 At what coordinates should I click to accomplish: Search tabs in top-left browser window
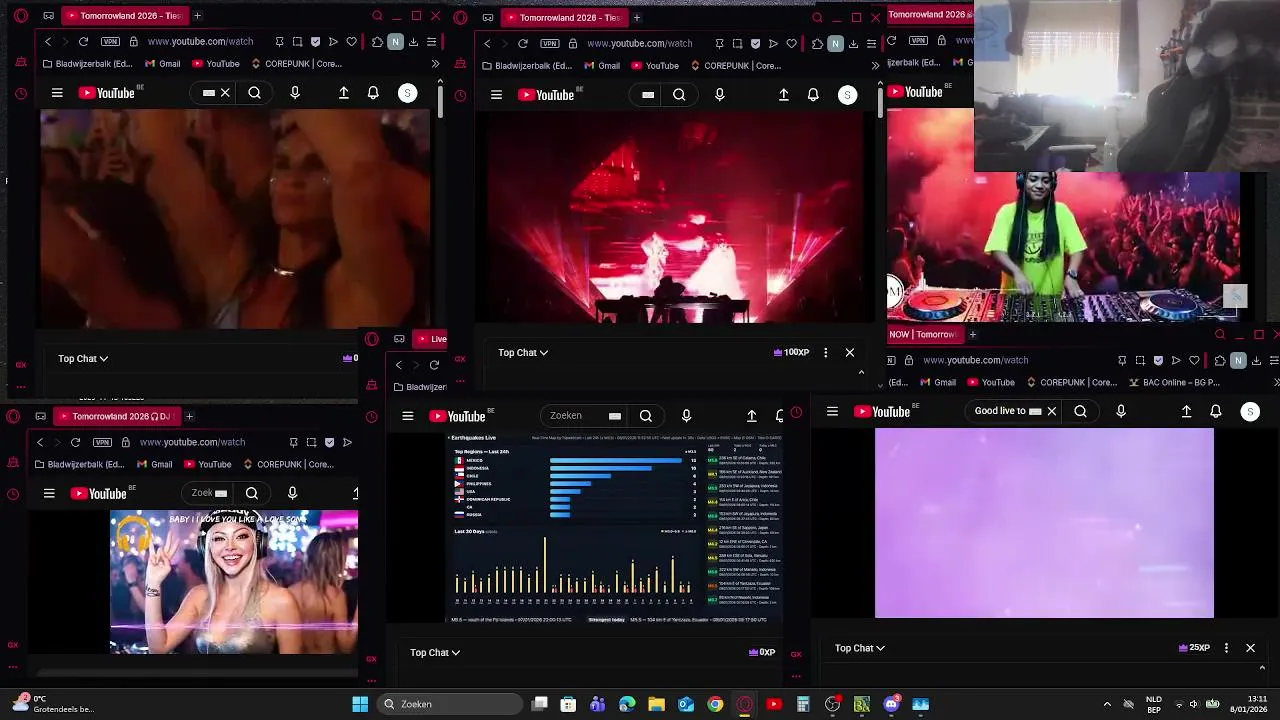(x=377, y=16)
